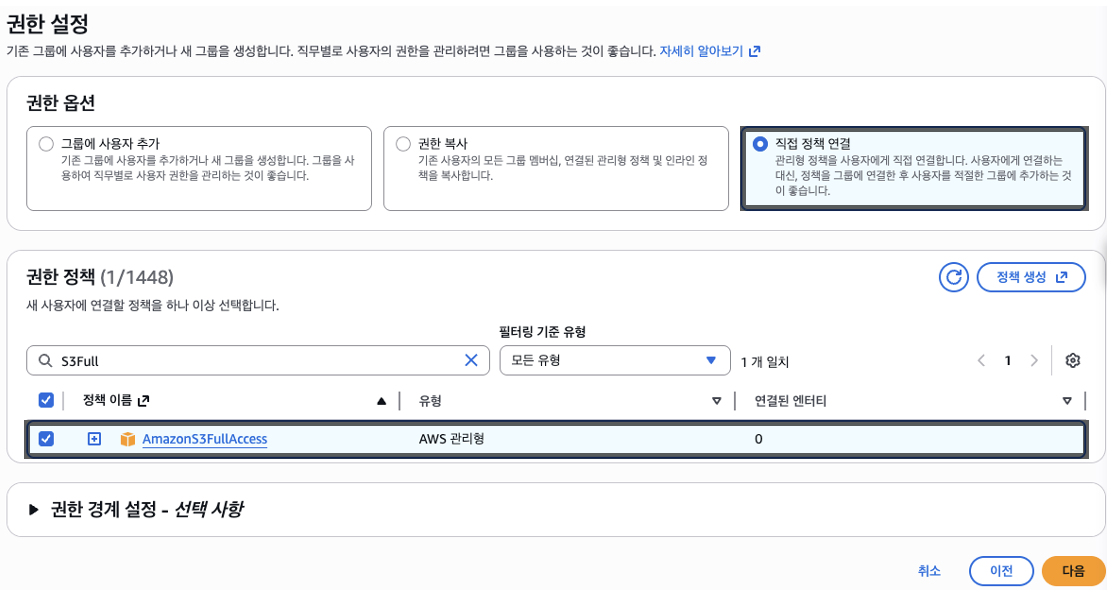Open the 연결된 엔터티 column sort arrow
Image resolution: width=1118 pixels, height=616 pixels.
pyautogui.click(x=1067, y=401)
